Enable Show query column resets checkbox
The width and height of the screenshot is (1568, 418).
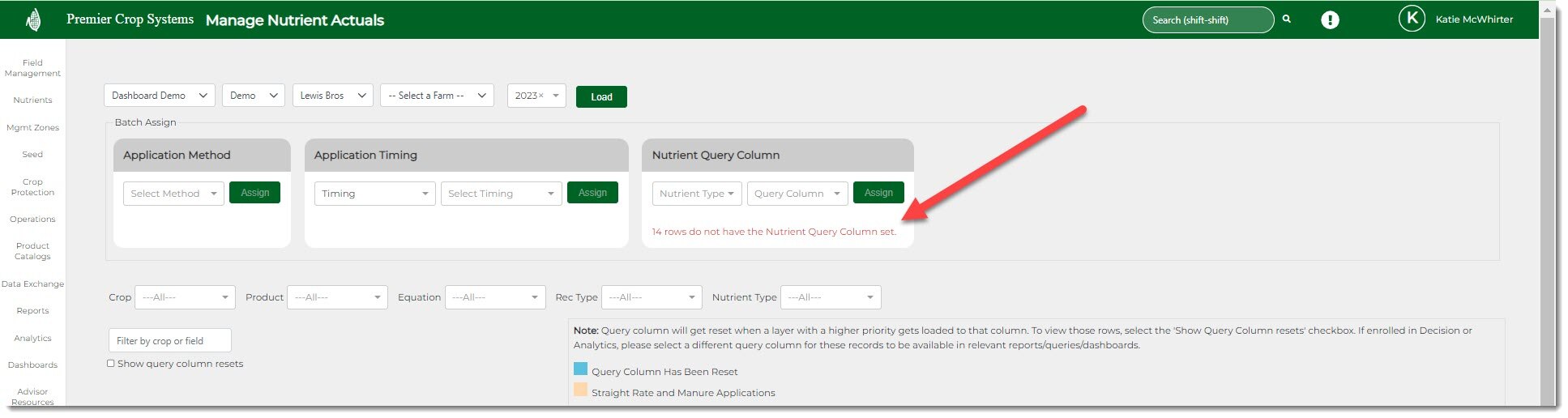tap(111, 364)
